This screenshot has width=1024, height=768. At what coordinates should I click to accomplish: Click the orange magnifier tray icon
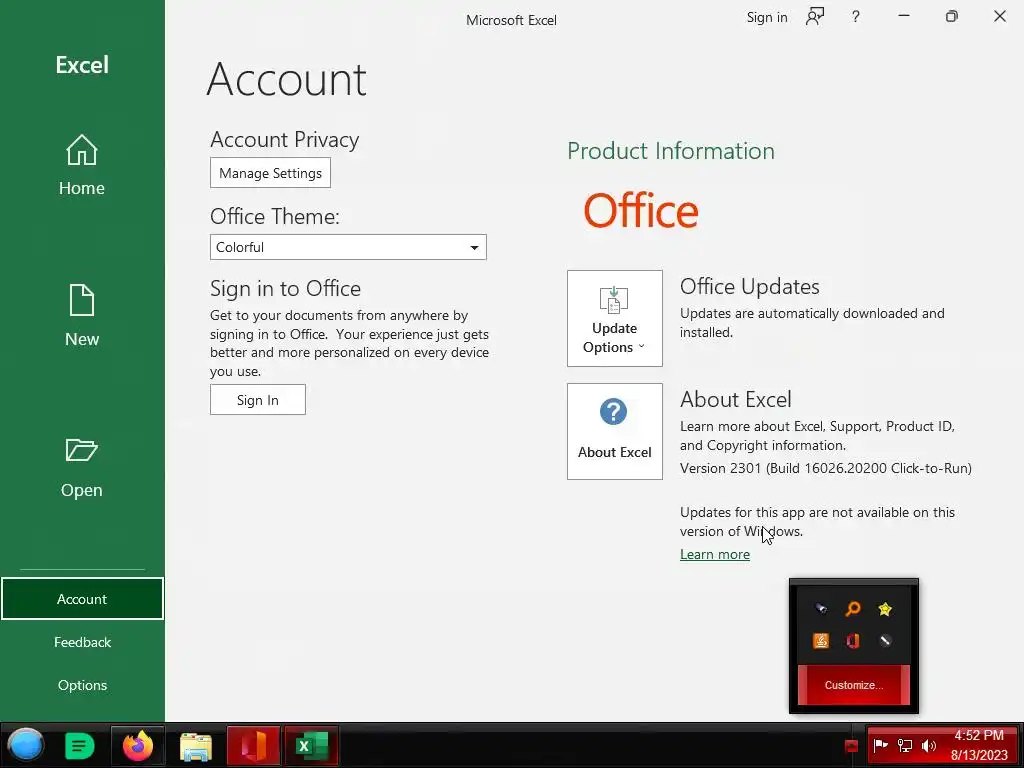coord(853,609)
